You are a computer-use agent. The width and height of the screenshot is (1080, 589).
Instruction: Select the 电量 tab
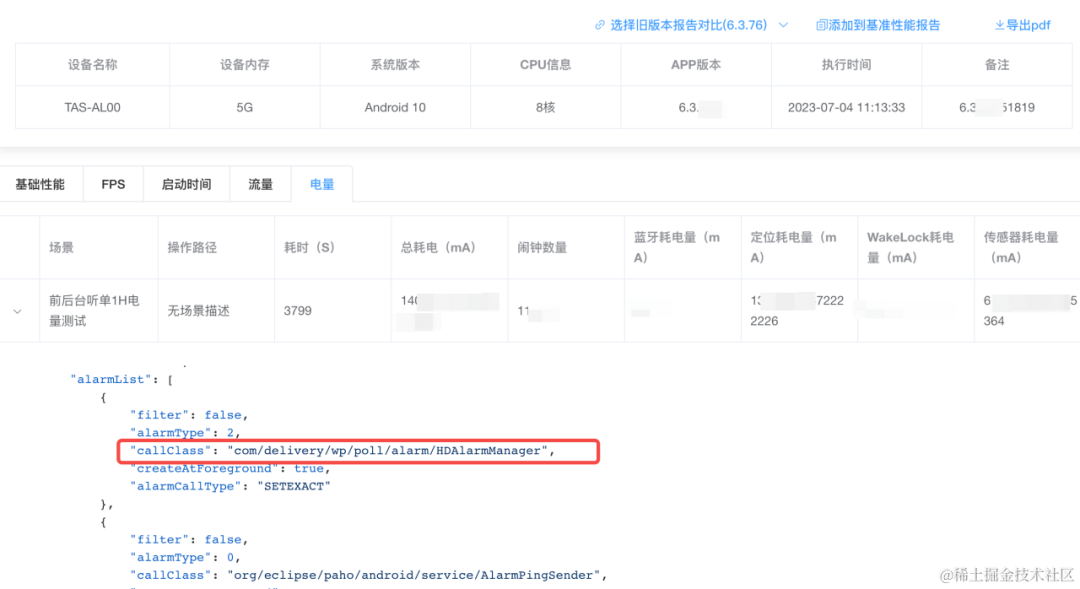322,185
